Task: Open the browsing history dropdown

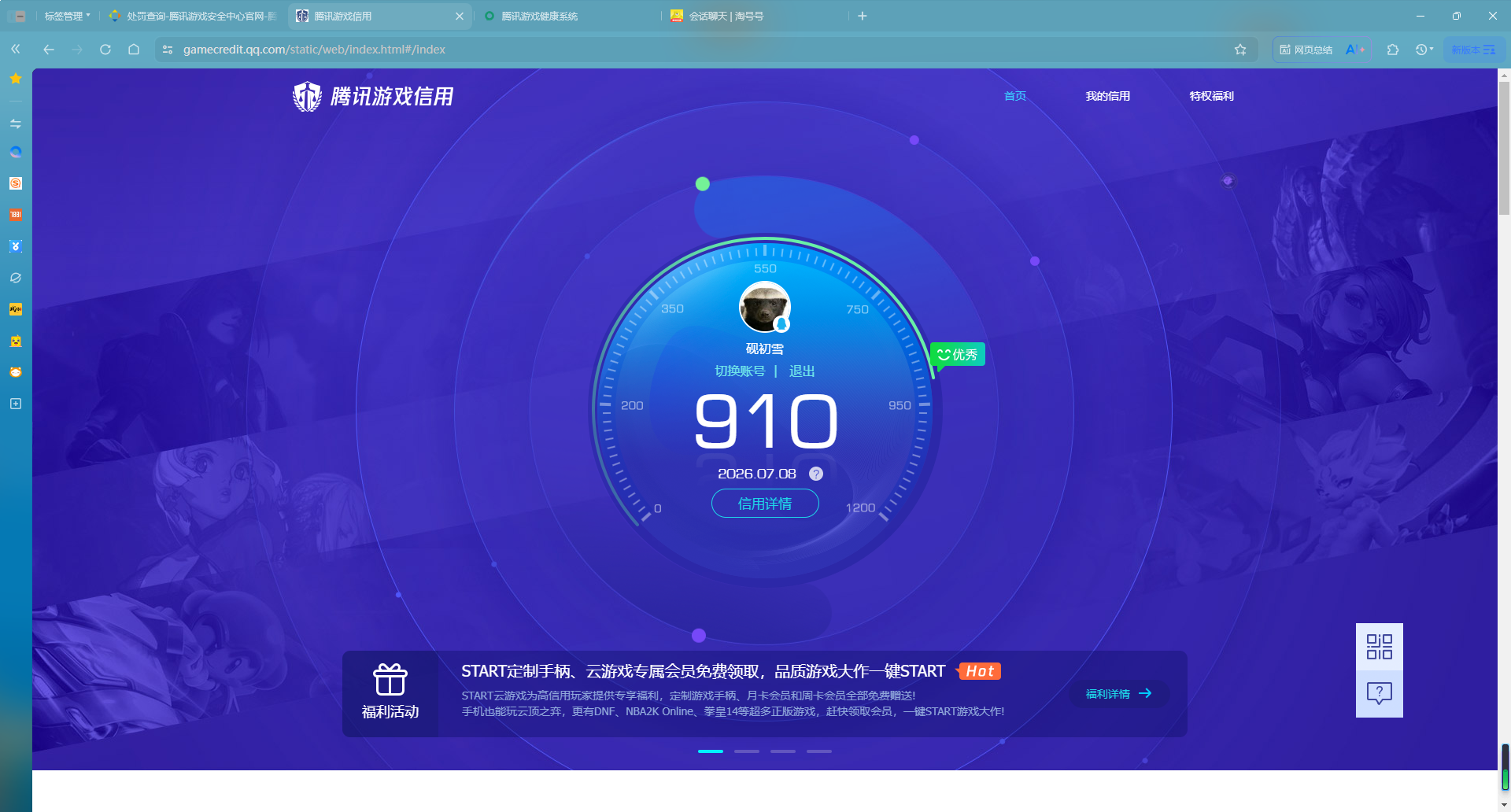Action: coord(1424,50)
